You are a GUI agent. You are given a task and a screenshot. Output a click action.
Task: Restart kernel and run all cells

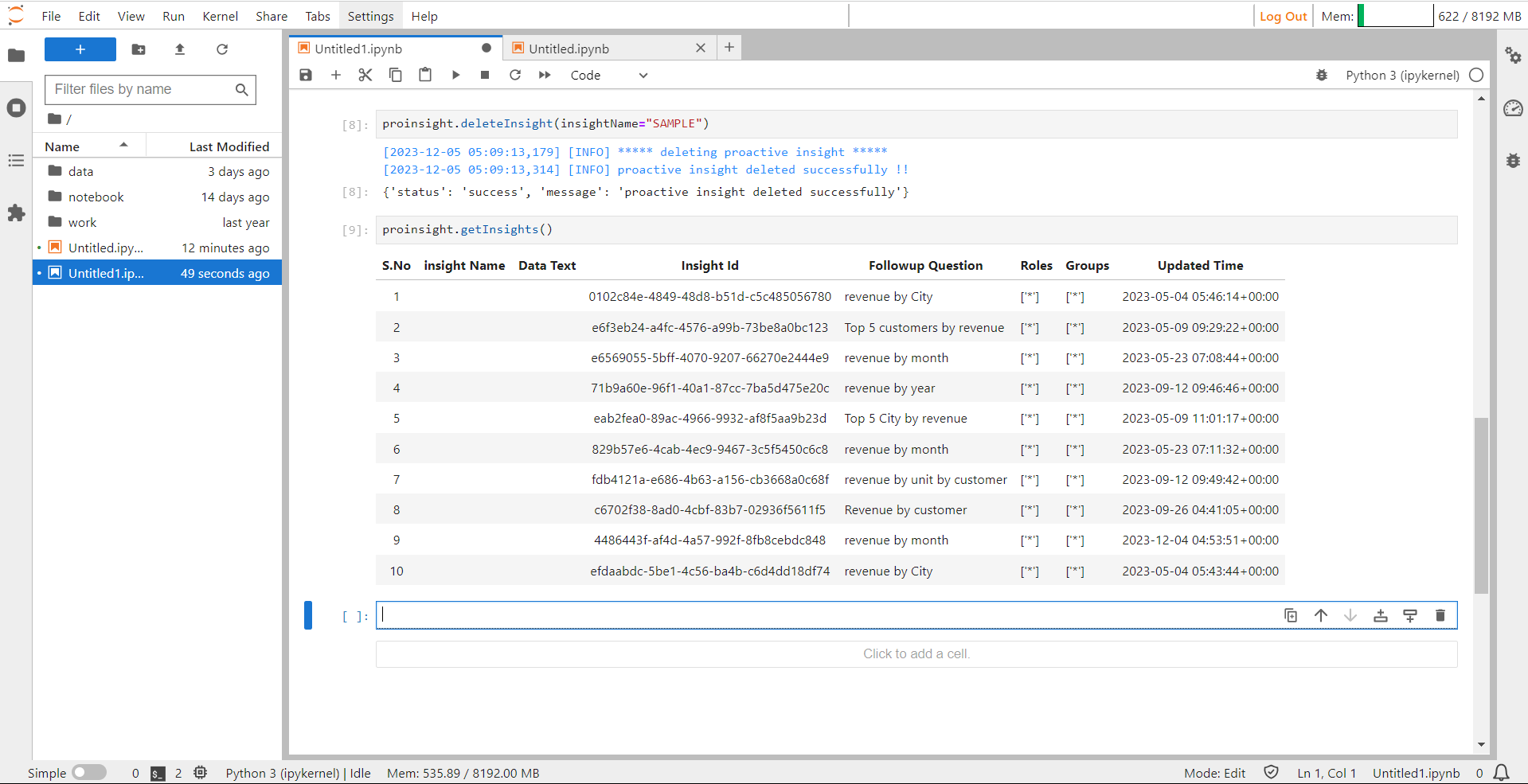(x=545, y=75)
